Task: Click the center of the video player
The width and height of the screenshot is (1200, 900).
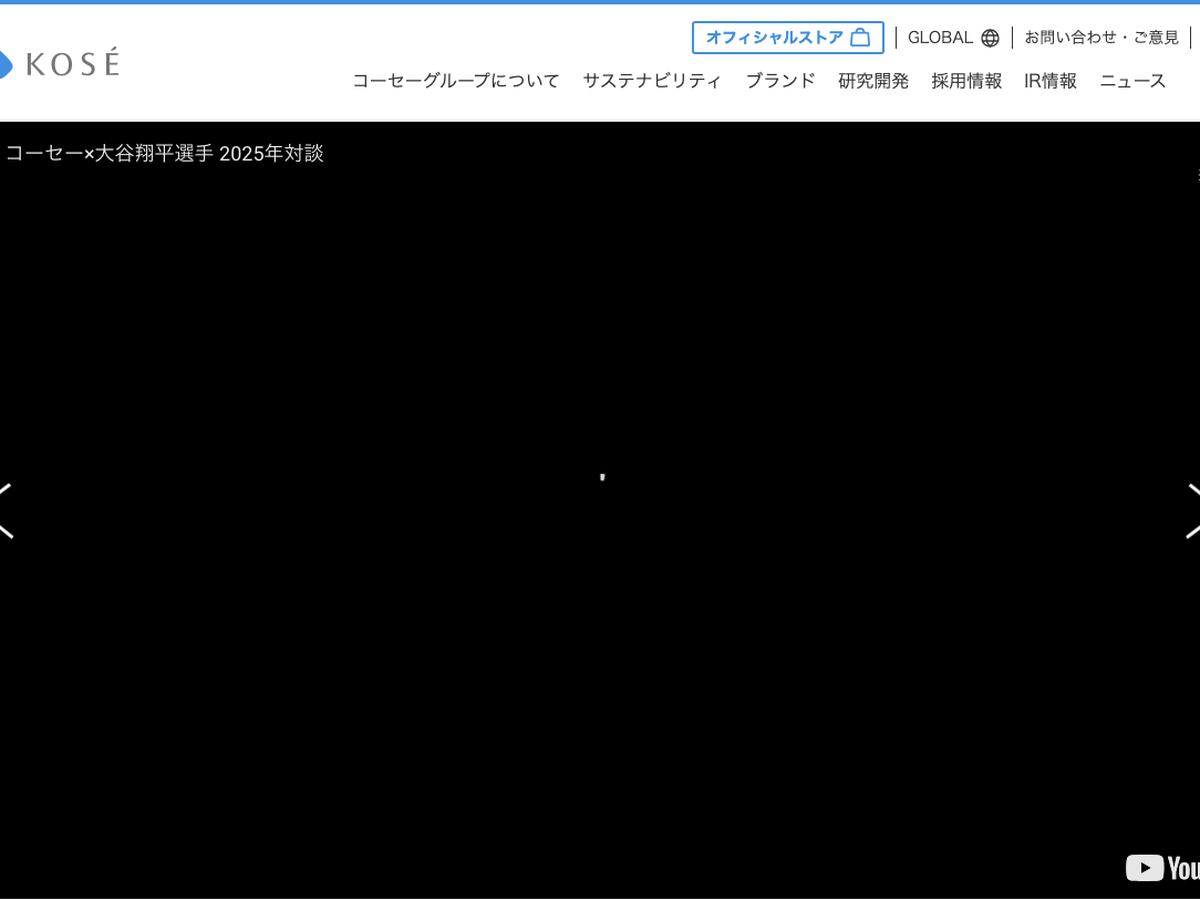Action: (x=600, y=510)
